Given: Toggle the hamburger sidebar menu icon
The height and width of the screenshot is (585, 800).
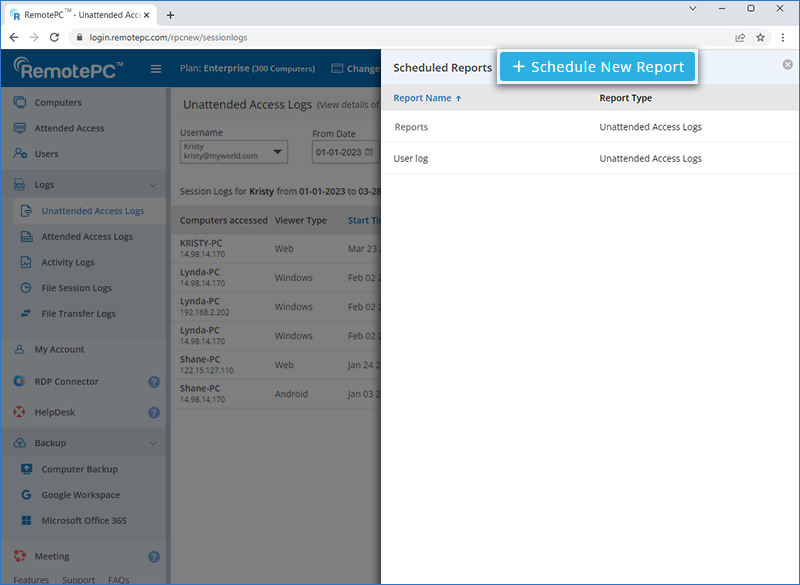Looking at the screenshot, I should [x=155, y=69].
